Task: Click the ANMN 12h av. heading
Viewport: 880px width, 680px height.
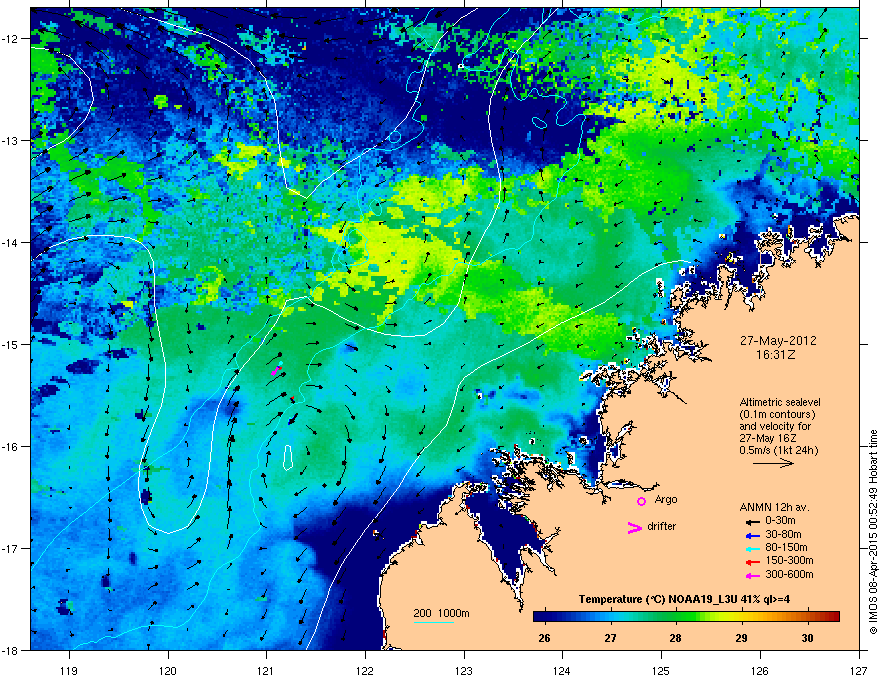Action: coord(774,507)
